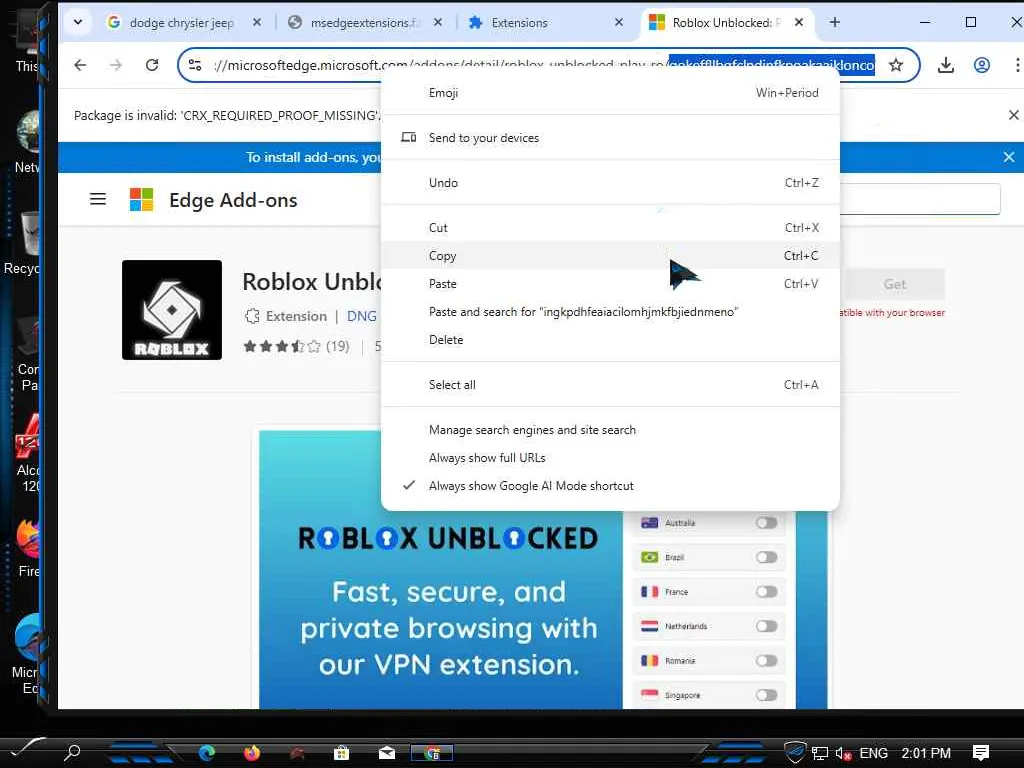The image size is (1024, 768).
Task: Click the DNG publisher link
Action: tap(362, 316)
